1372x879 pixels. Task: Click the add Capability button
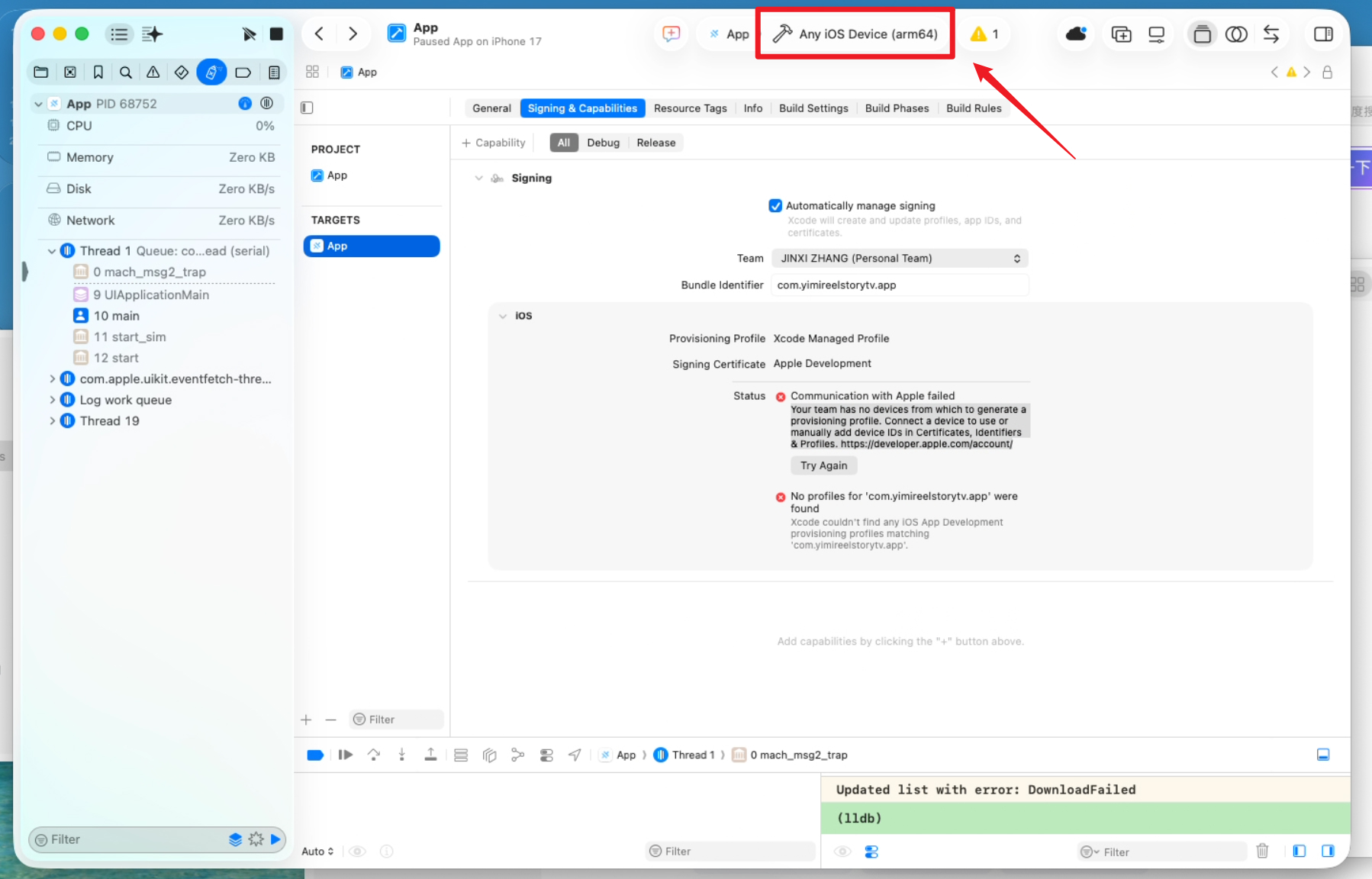(x=494, y=143)
